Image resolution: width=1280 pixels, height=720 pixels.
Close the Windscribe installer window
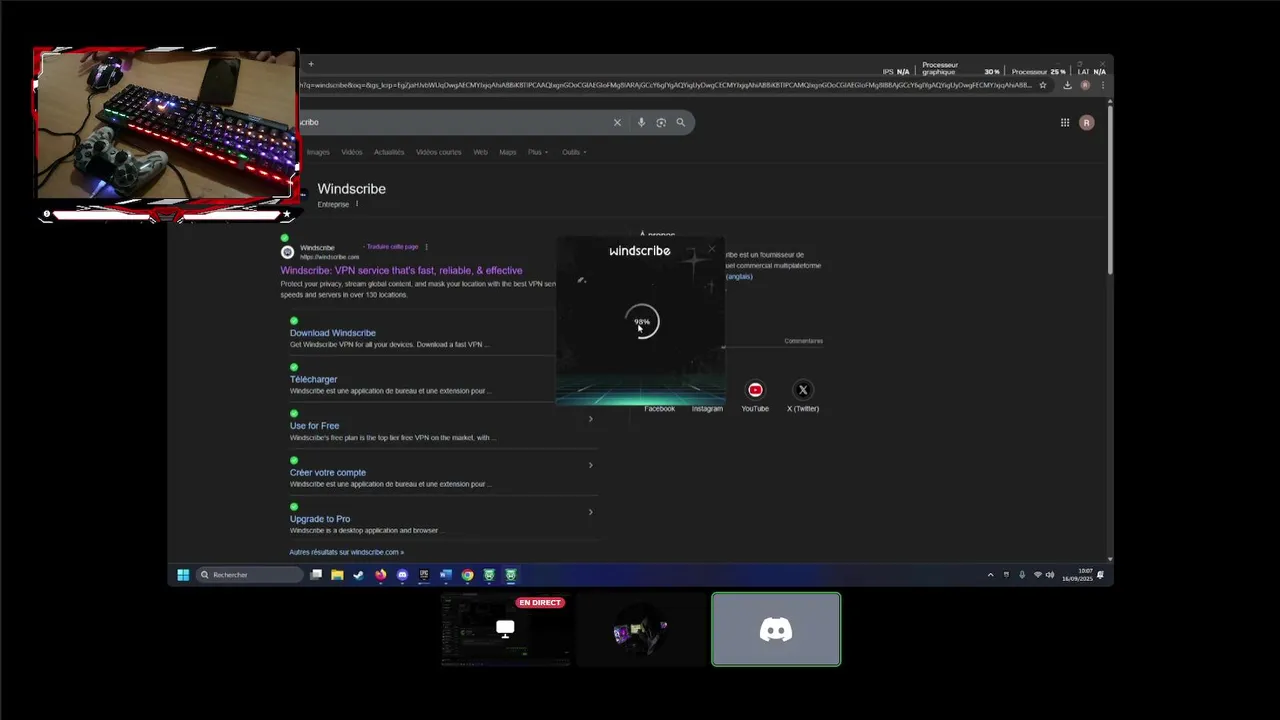[x=712, y=249]
